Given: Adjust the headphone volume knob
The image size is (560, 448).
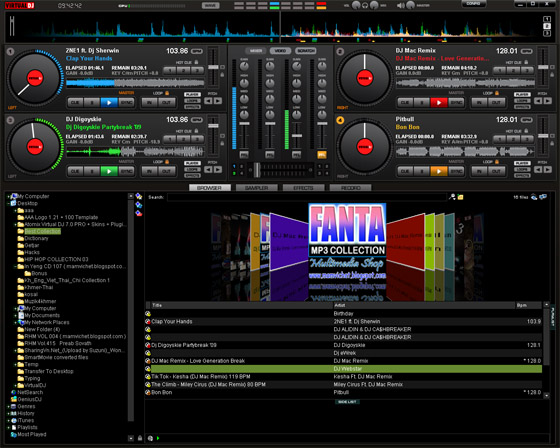Looking at the screenshot, I should pyautogui.click(x=356, y=5).
